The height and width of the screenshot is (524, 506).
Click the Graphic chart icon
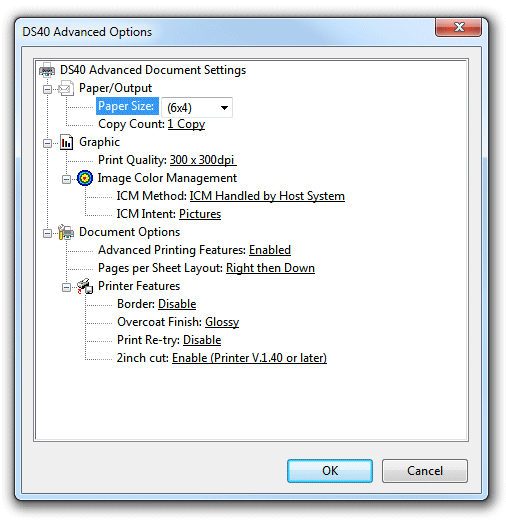(x=66, y=142)
